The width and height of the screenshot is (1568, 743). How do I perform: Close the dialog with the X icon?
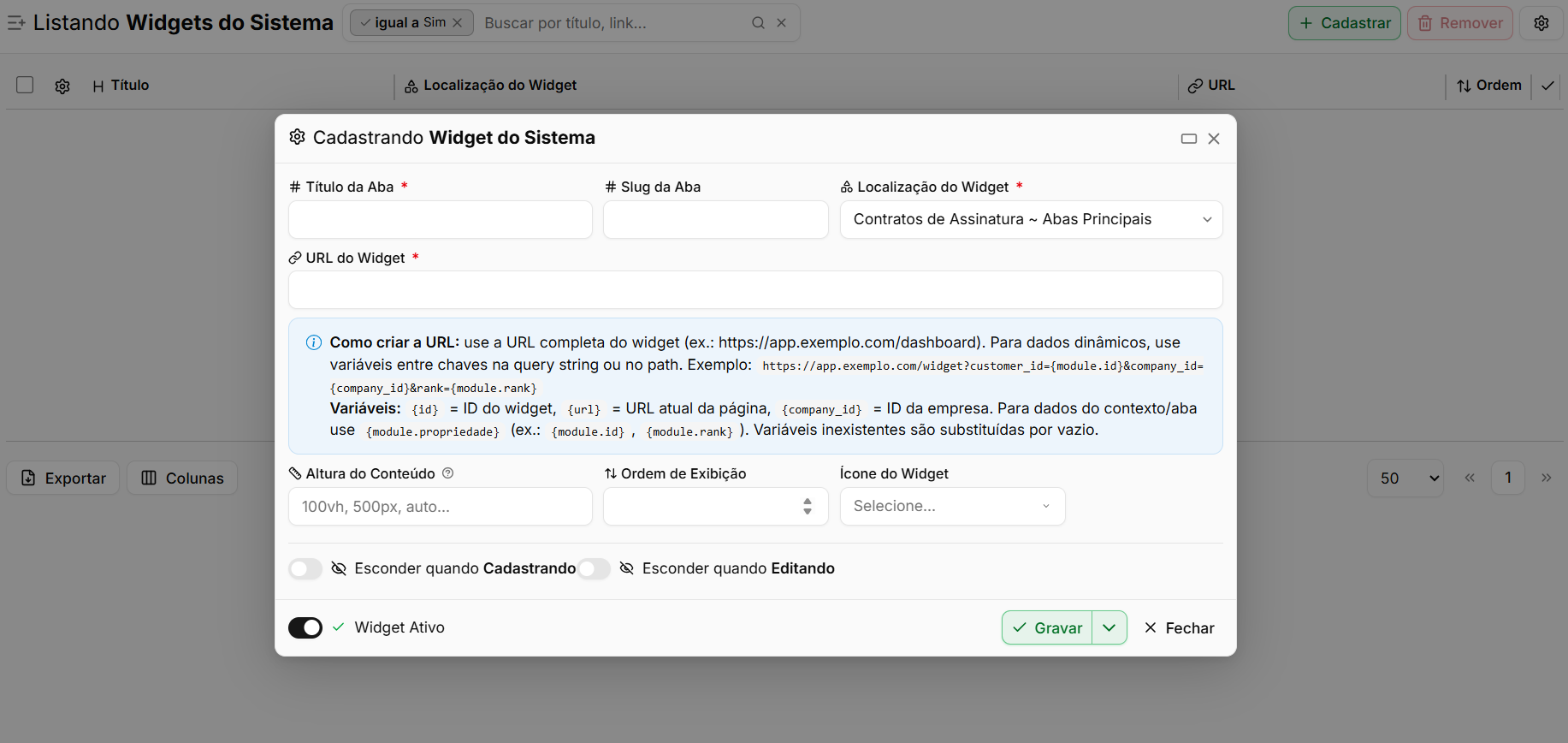click(1214, 139)
